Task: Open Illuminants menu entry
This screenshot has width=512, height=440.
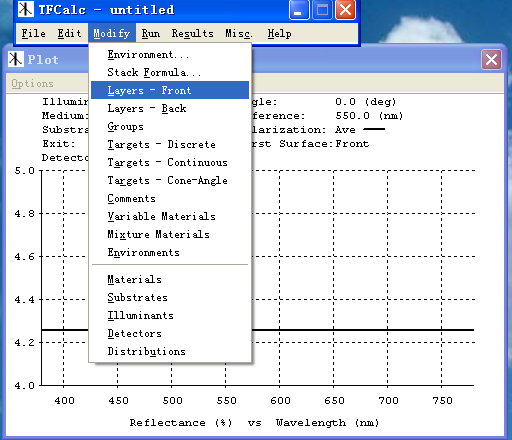Action: pyautogui.click(x=170, y=315)
